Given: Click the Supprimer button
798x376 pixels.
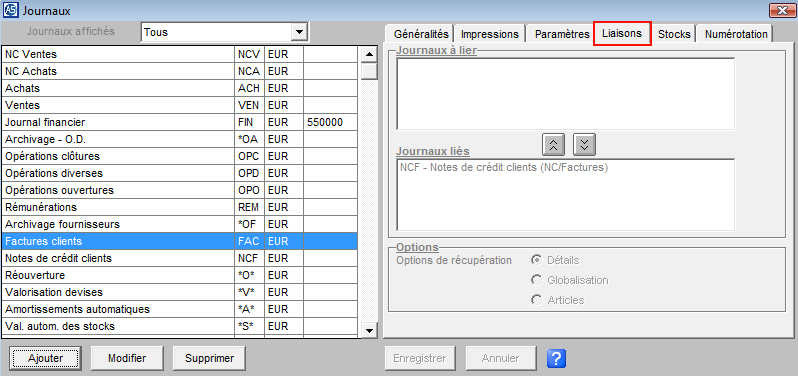Looking at the screenshot, I should 209,358.
